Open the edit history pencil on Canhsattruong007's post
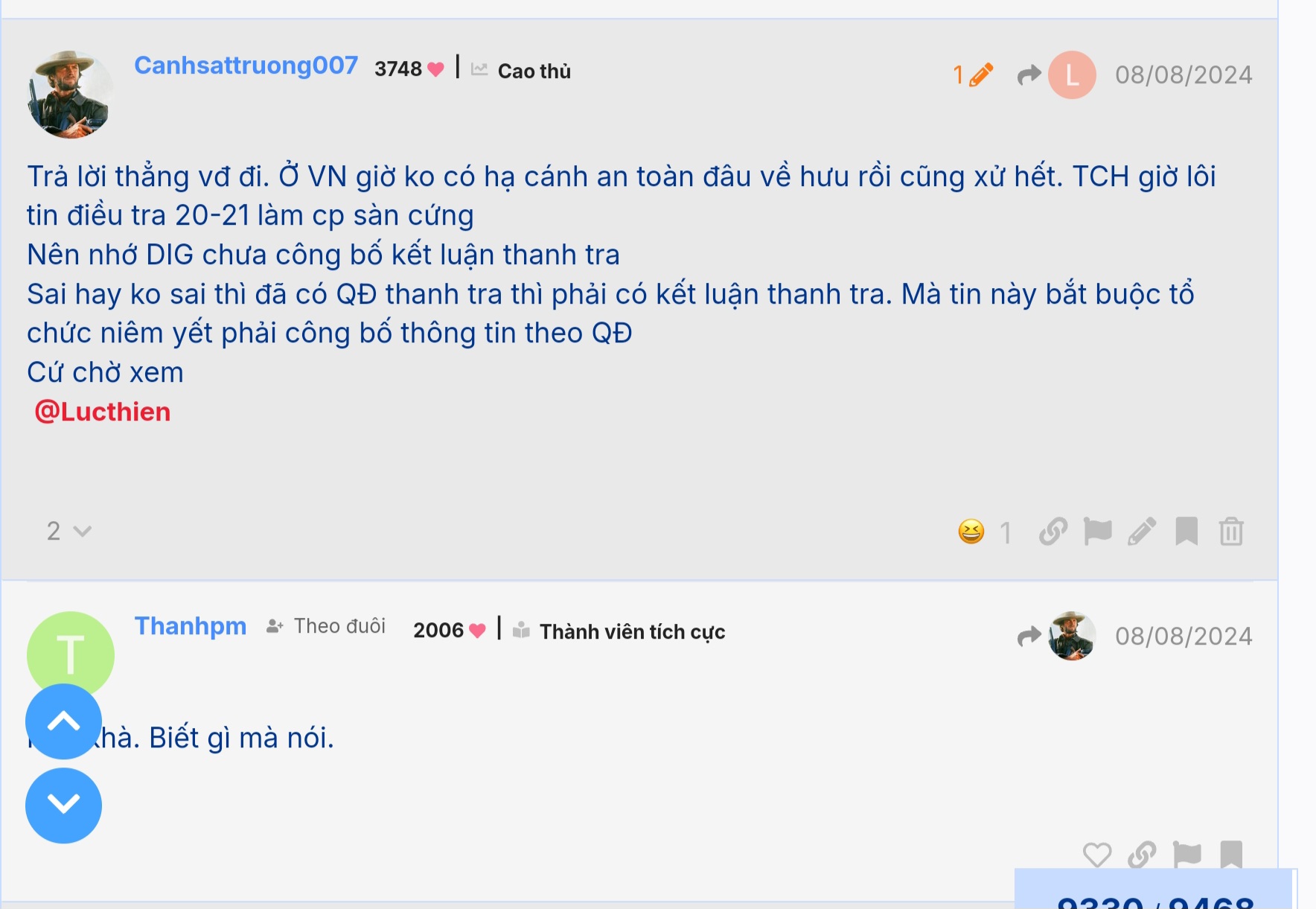The height and width of the screenshot is (909, 1316). tap(974, 74)
